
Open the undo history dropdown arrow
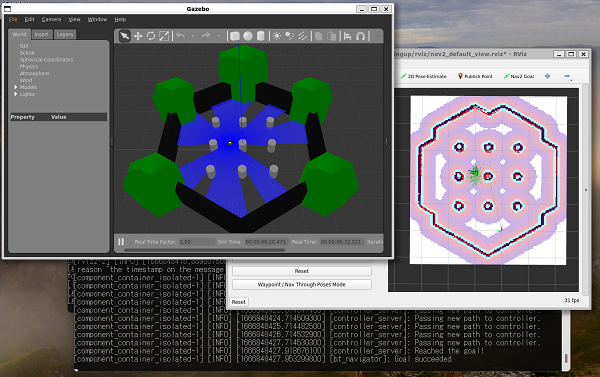[193, 36]
